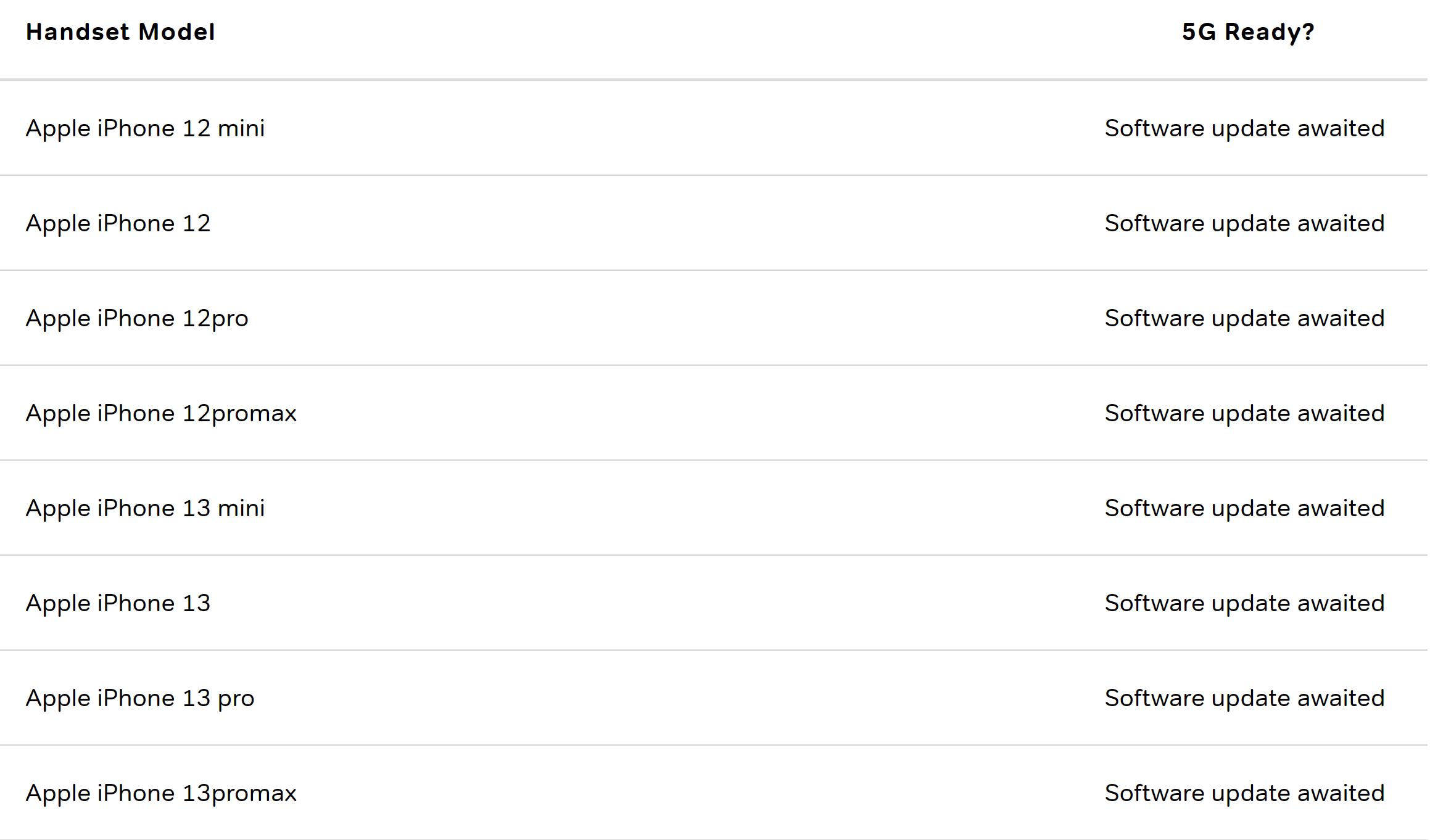Click the Apple iPhone 13promax entry

pyautogui.click(x=161, y=793)
